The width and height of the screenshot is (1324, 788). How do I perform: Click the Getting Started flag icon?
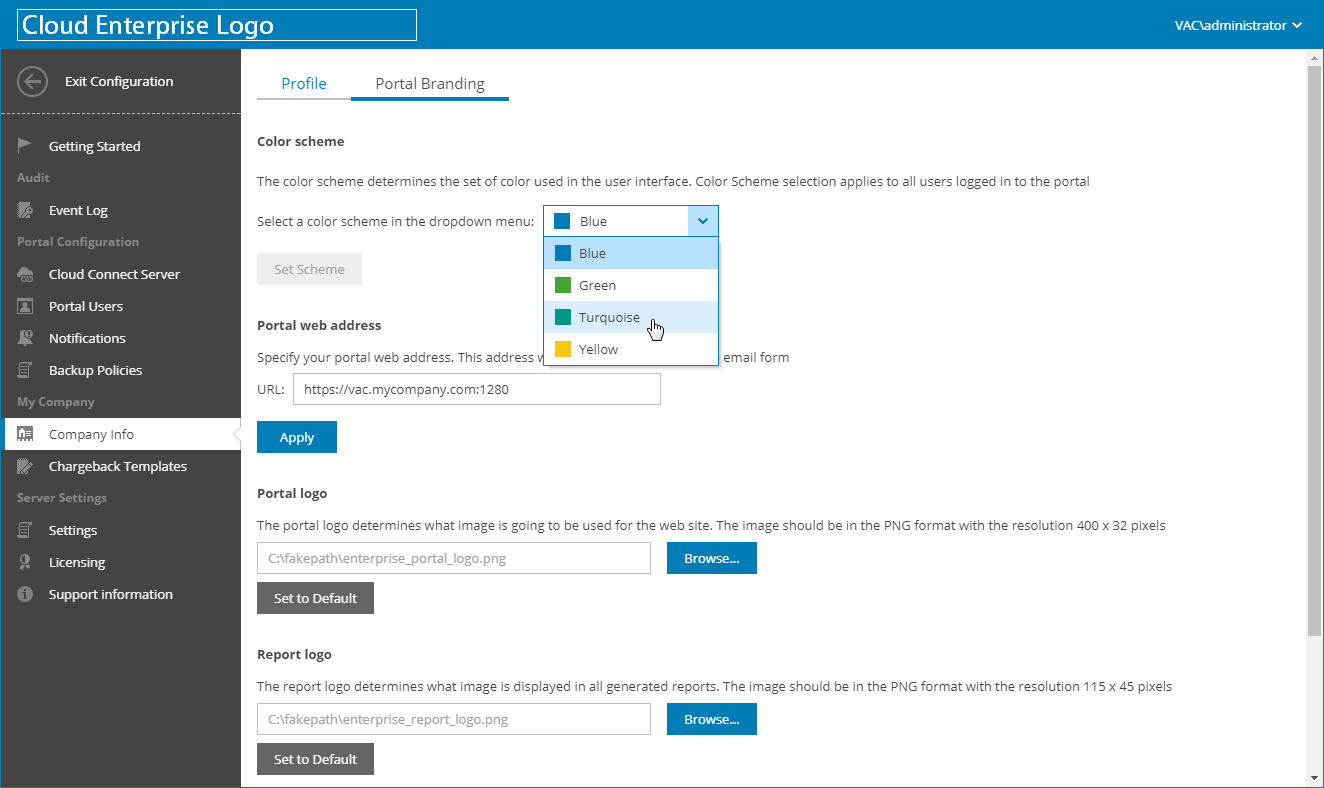(x=26, y=146)
